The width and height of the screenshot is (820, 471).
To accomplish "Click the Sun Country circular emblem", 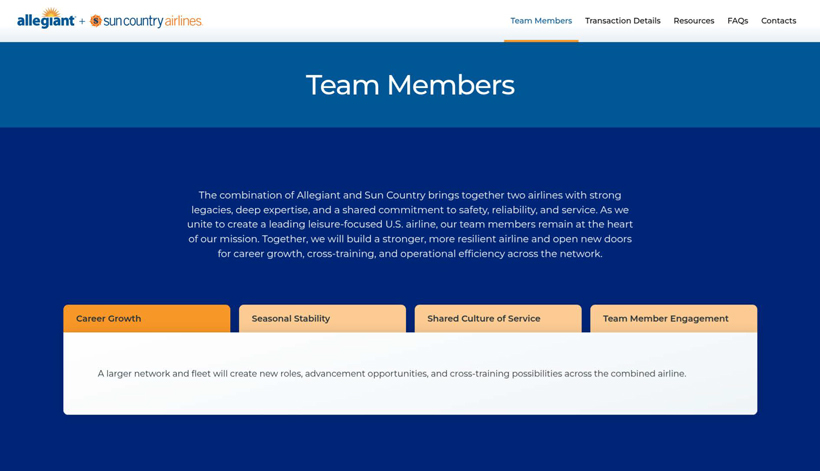I will 96,21.
